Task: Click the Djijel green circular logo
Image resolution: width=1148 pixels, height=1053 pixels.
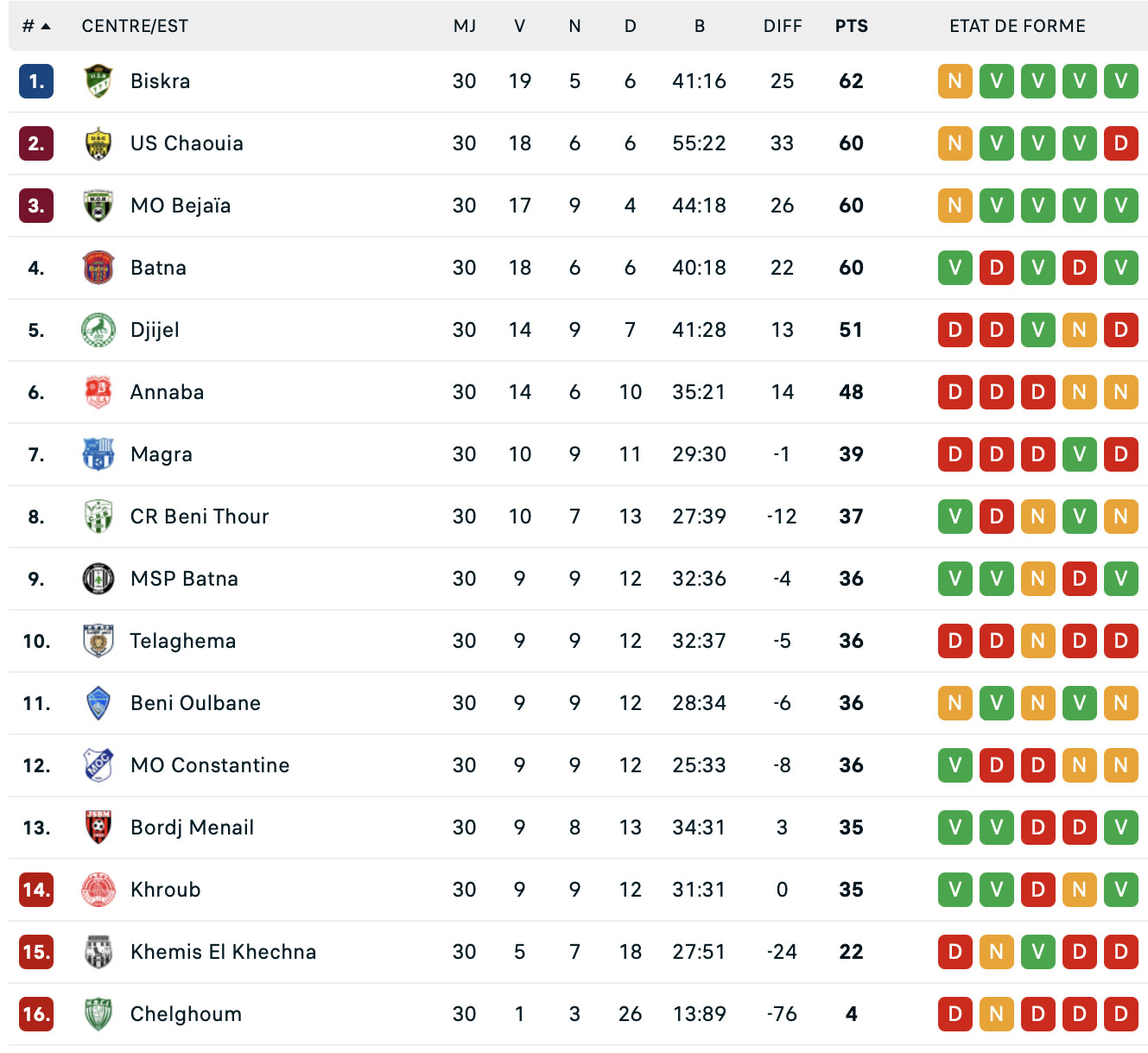Action: tap(98, 330)
